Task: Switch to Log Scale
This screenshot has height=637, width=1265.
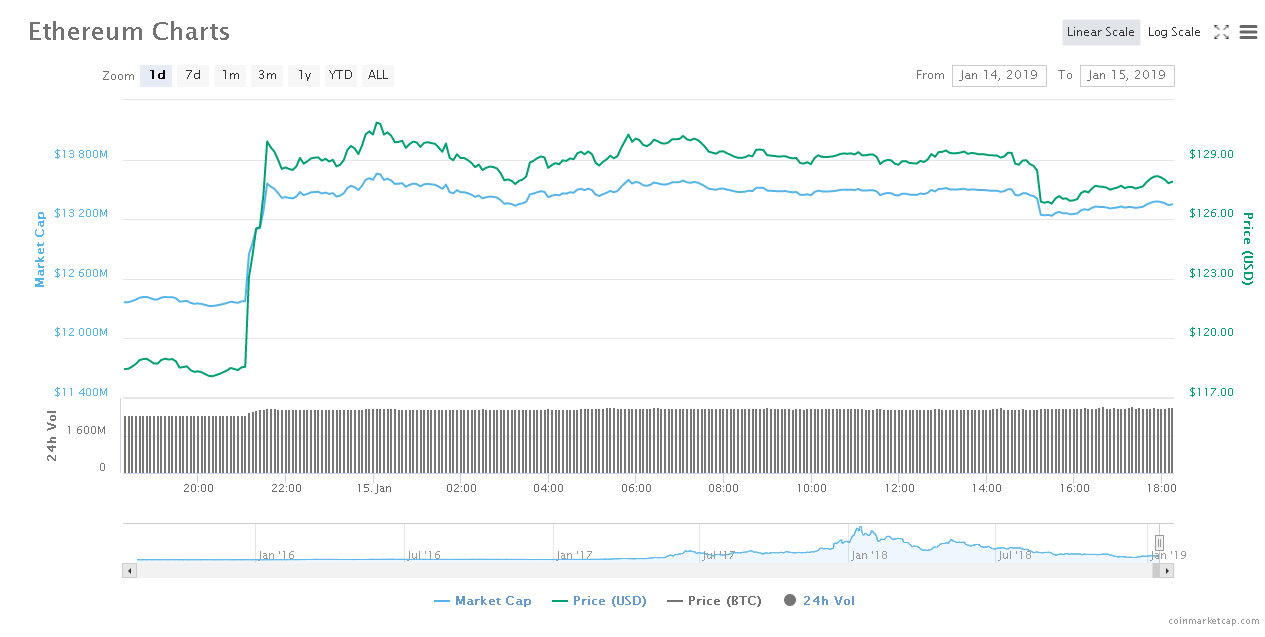Action: [1174, 32]
